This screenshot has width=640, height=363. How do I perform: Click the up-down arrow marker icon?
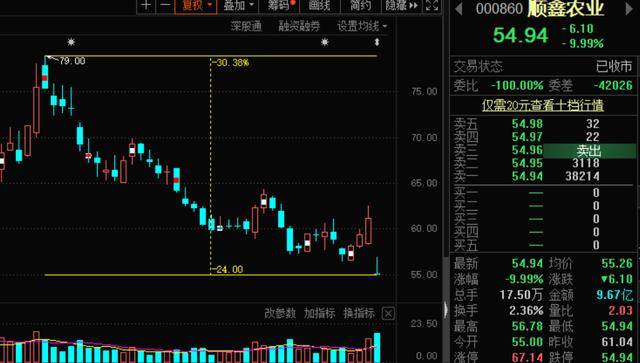click(377, 42)
